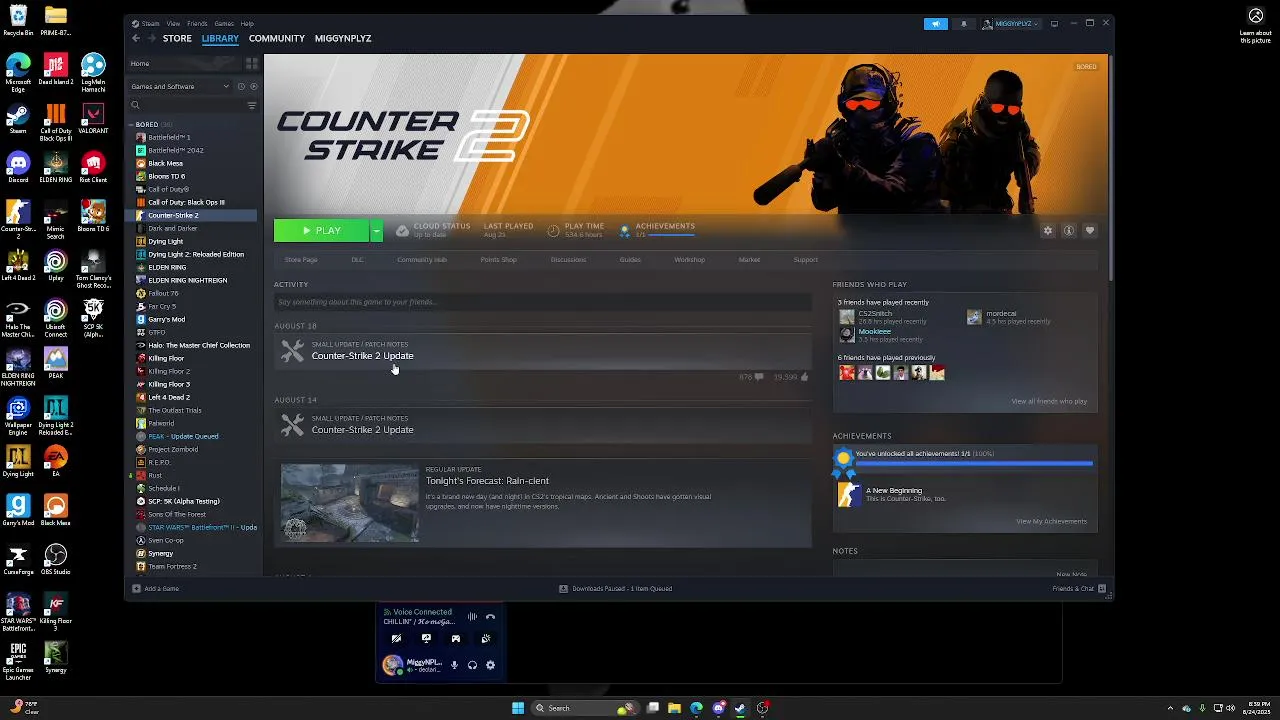The image size is (1280, 720).
Task: Open VALORANT desktop shortcut
Action: coord(93,118)
